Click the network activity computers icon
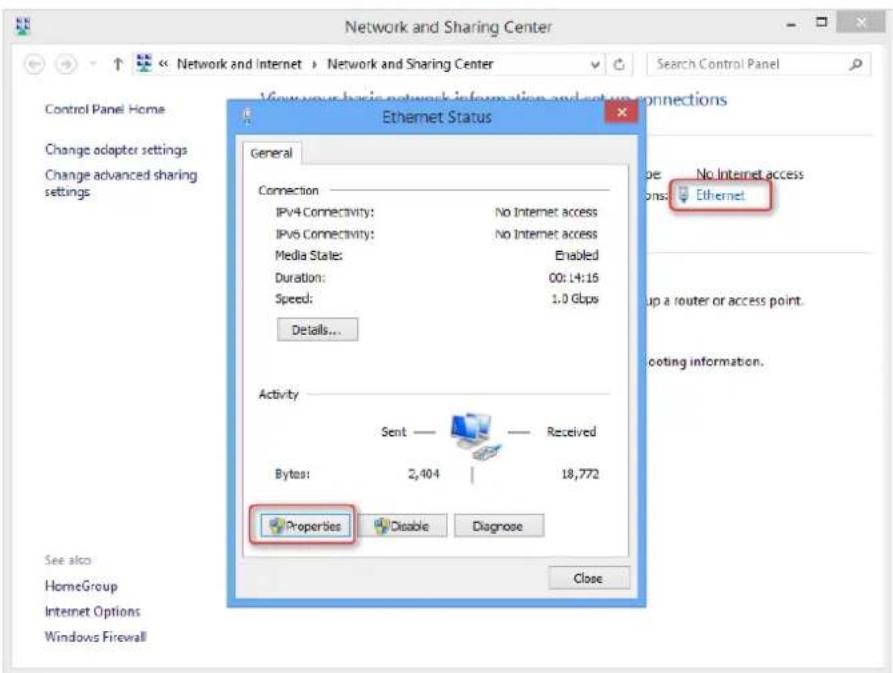Image resolution: width=893 pixels, height=673 pixels. click(x=474, y=436)
